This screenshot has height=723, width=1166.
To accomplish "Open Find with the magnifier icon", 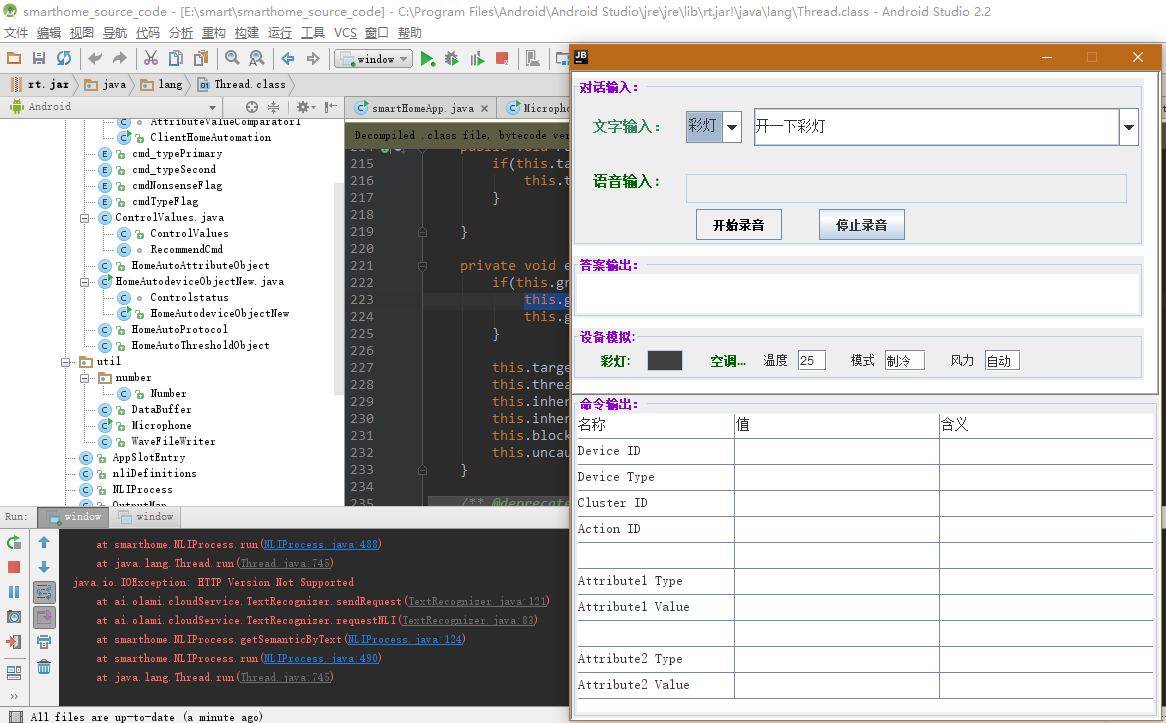I will point(232,58).
